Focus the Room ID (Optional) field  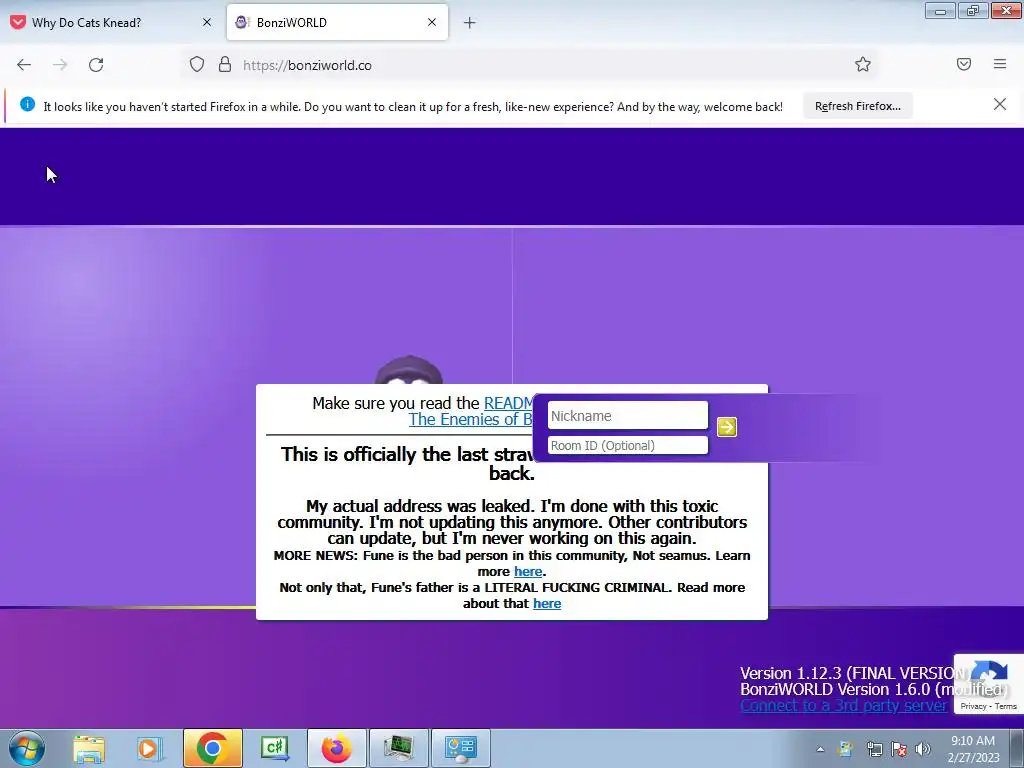click(628, 445)
